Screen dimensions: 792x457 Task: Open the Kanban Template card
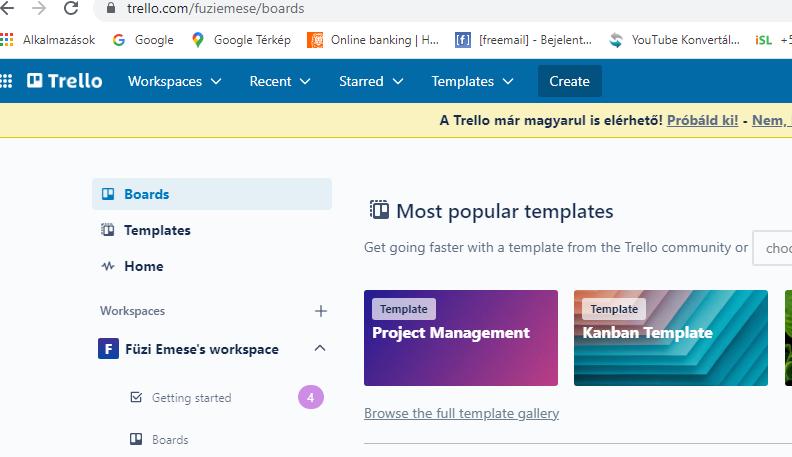[671, 338]
